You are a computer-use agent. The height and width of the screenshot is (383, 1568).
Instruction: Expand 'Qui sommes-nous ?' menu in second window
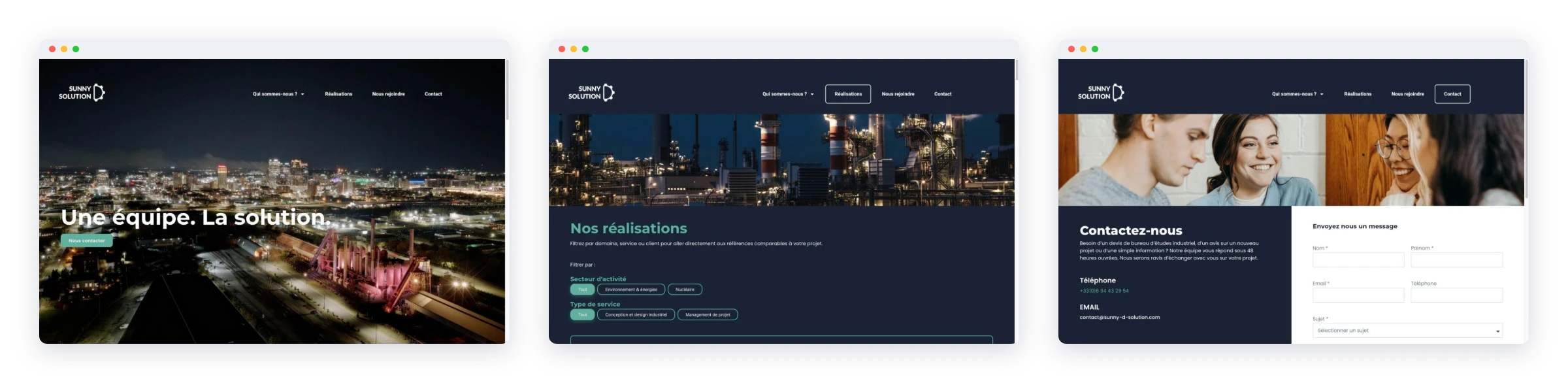[788, 94]
